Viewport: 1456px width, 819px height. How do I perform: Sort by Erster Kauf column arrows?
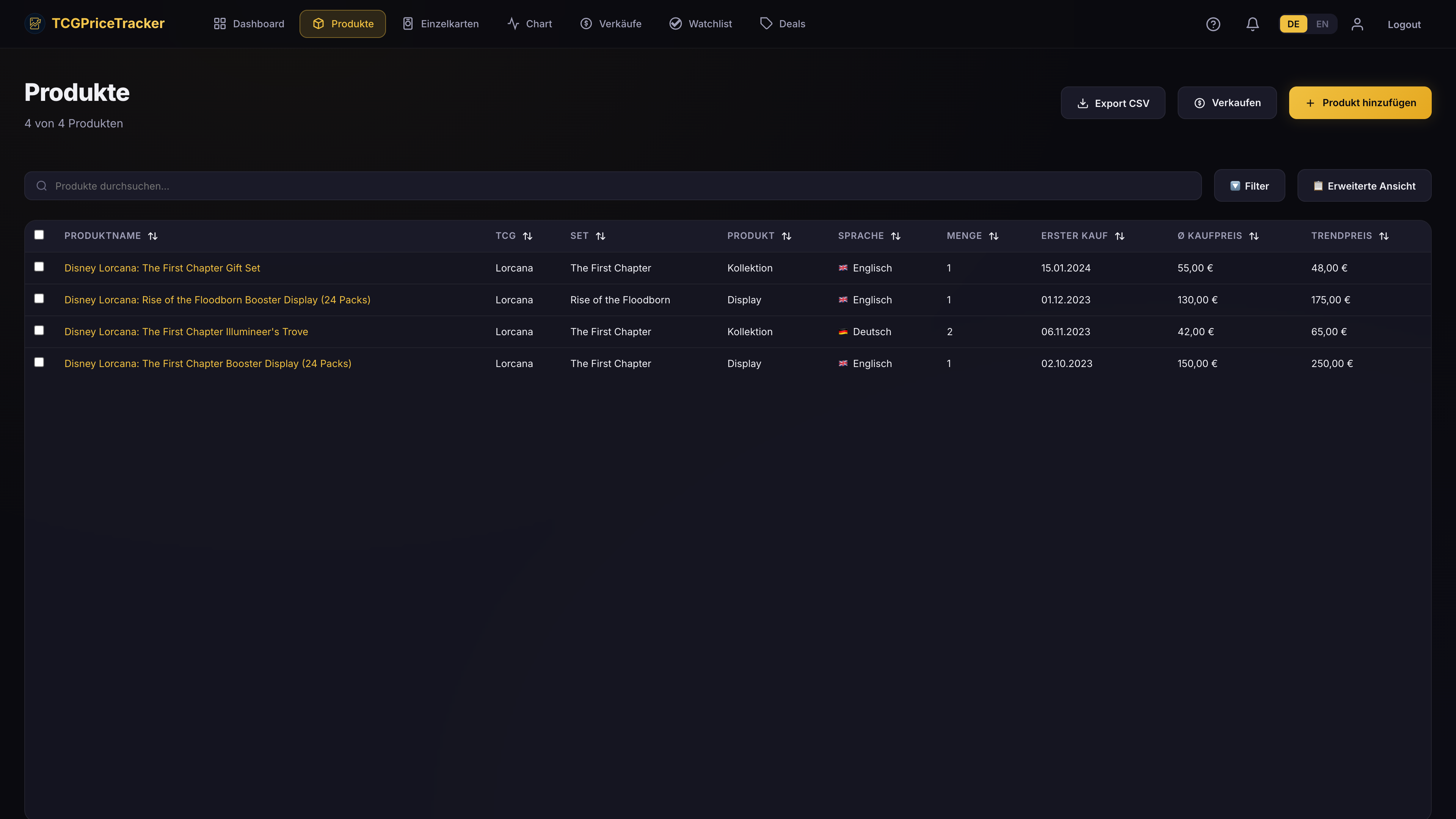[1120, 236]
